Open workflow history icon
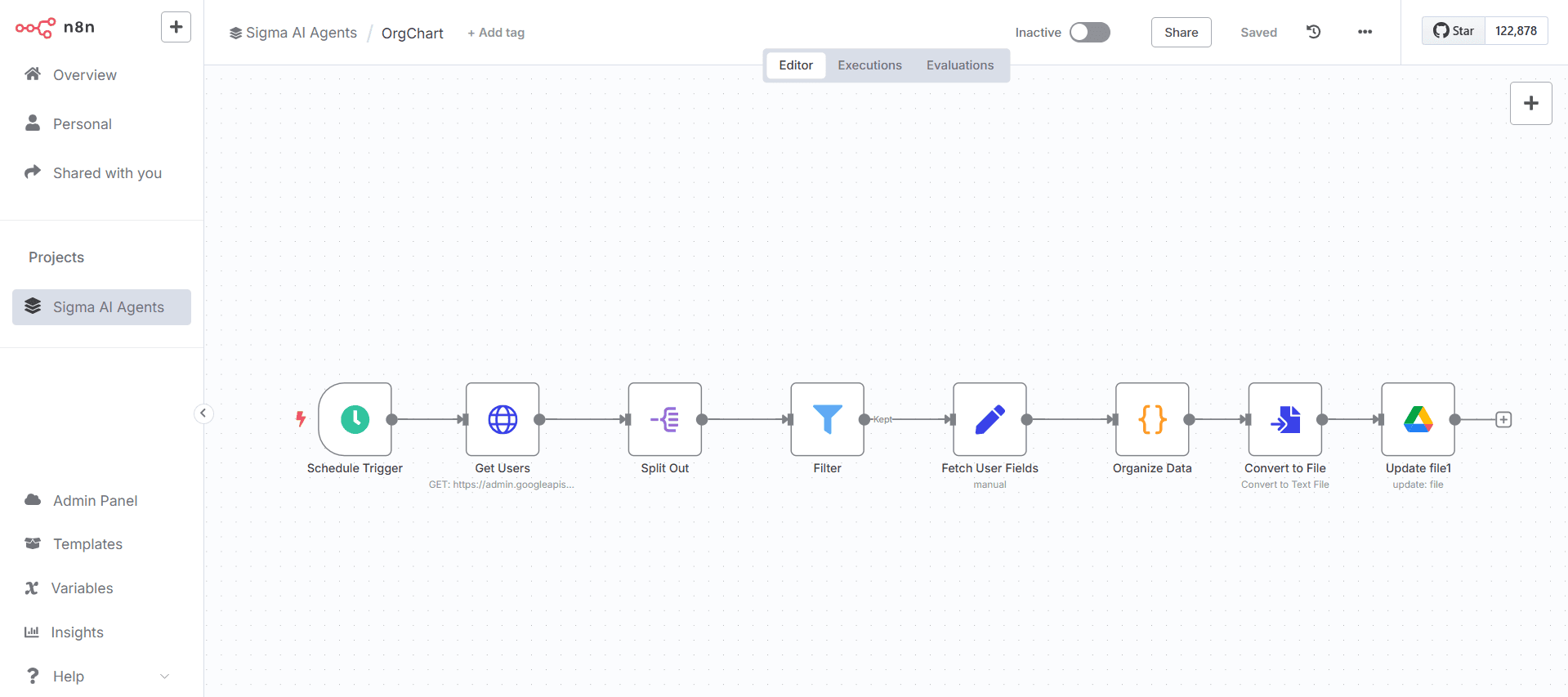The height and width of the screenshot is (697, 1568). pos(1314,32)
